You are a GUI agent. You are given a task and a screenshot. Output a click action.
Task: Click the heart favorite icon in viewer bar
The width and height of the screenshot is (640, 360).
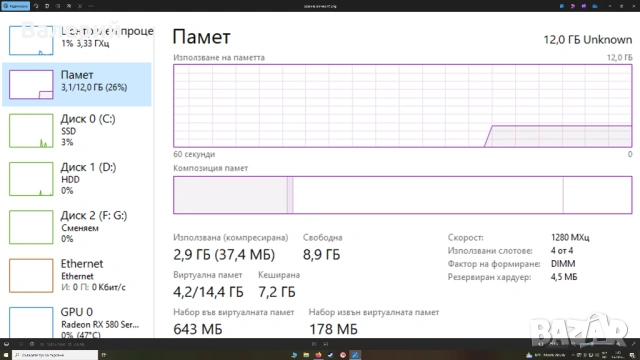click(x=21, y=344)
